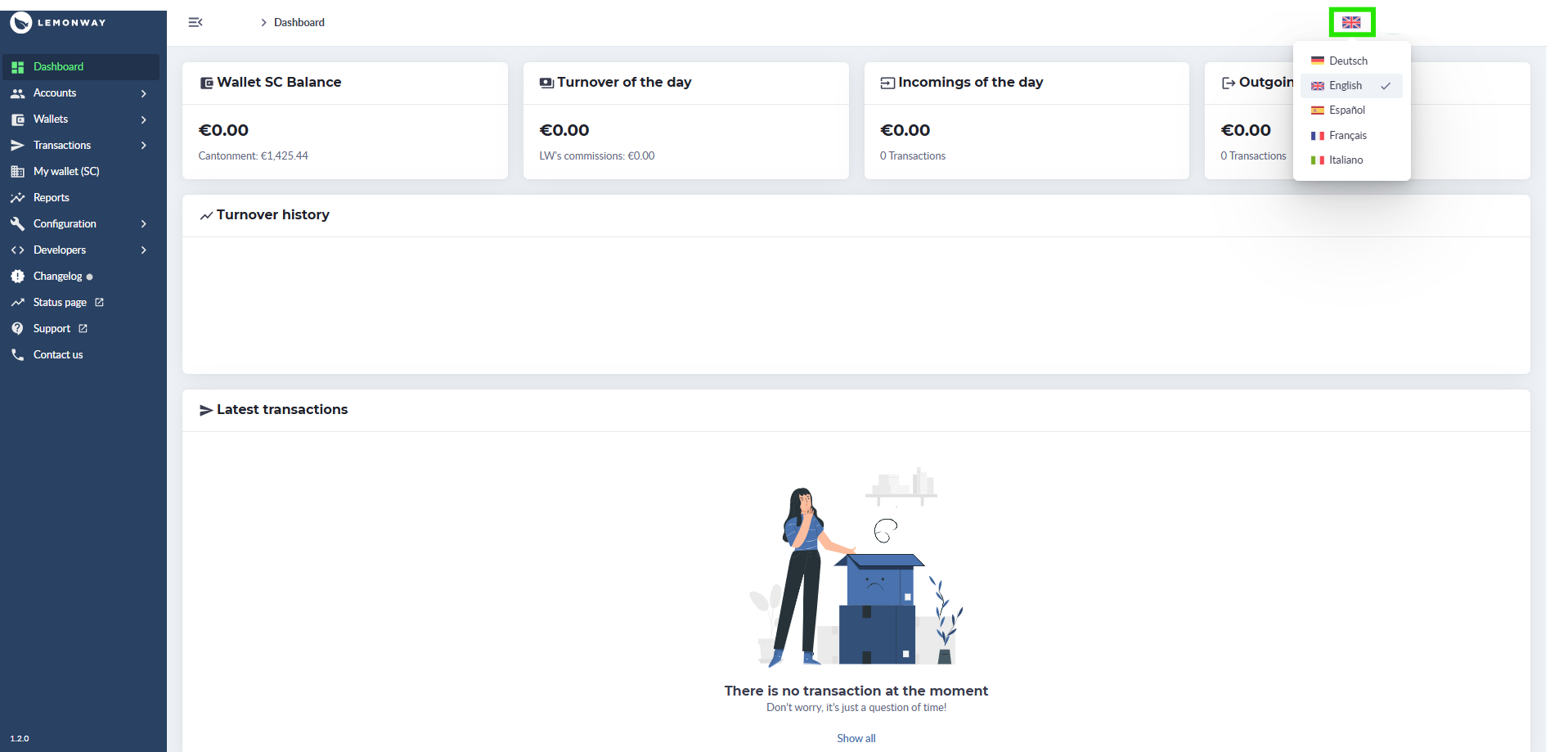Open Status page external link icon
The height and width of the screenshot is (752, 1568).
point(99,302)
